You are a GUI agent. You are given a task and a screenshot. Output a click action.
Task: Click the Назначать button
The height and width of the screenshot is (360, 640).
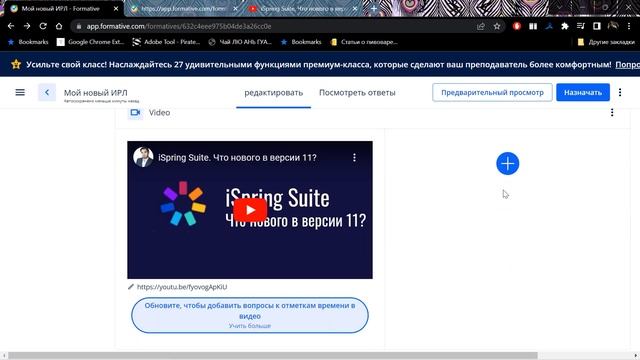click(583, 92)
